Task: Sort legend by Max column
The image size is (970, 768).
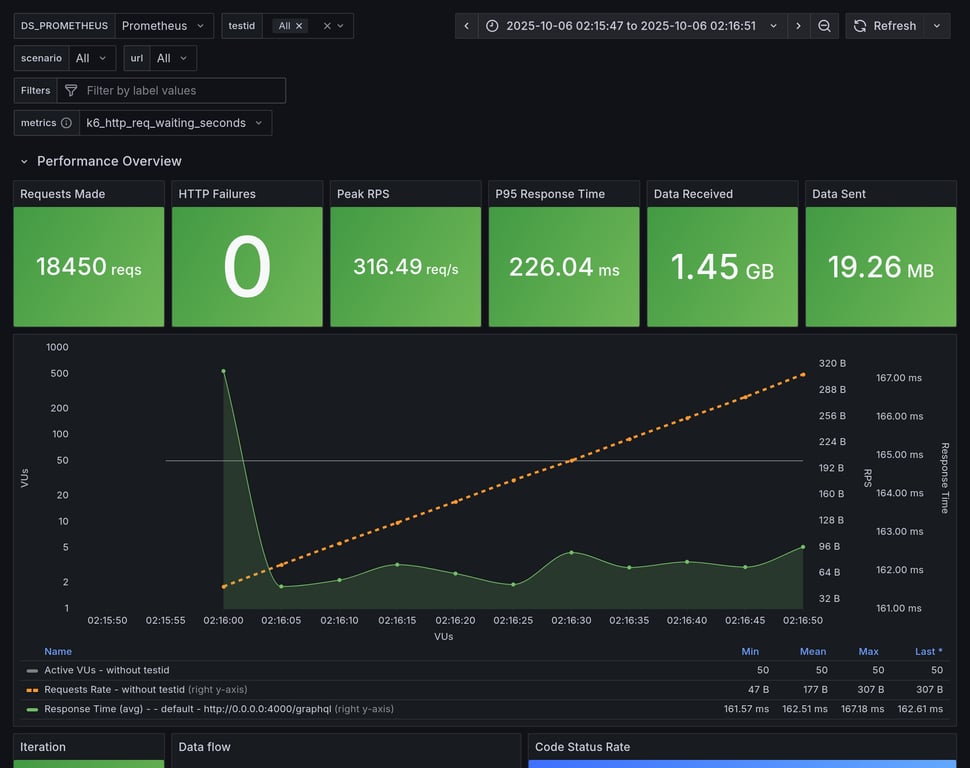Action: point(868,651)
